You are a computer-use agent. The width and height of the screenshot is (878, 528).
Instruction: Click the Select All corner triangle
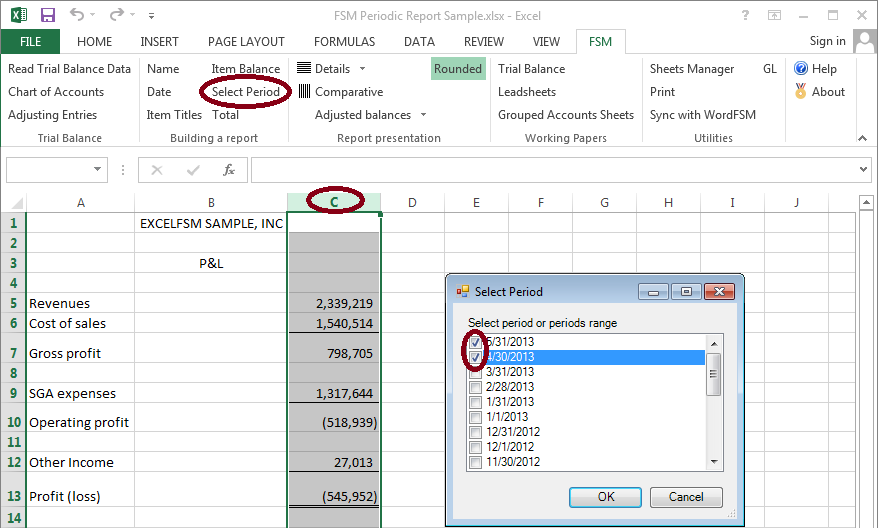click(17, 203)
